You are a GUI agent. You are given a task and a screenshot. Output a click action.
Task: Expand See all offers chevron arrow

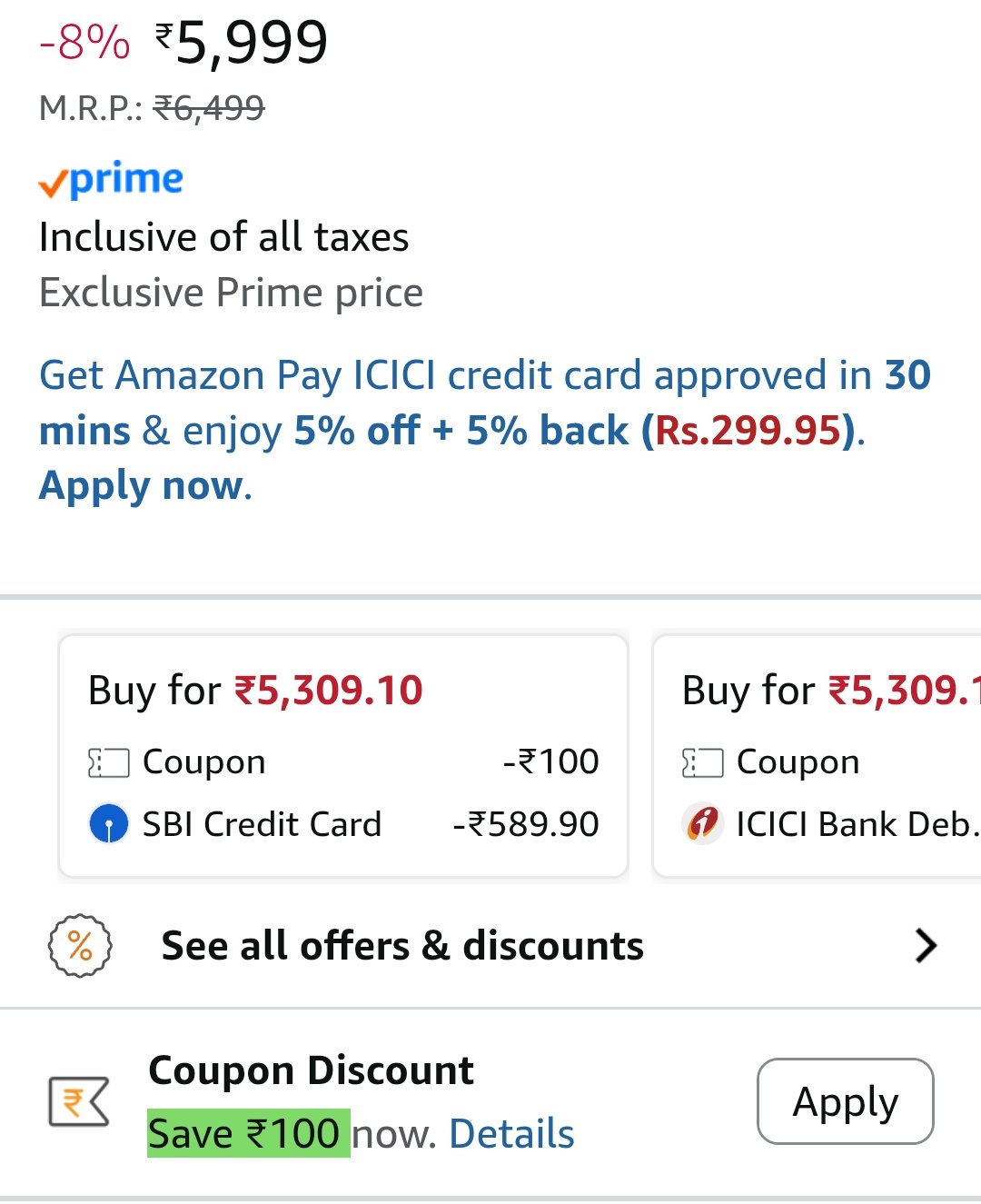click(926, 946)
